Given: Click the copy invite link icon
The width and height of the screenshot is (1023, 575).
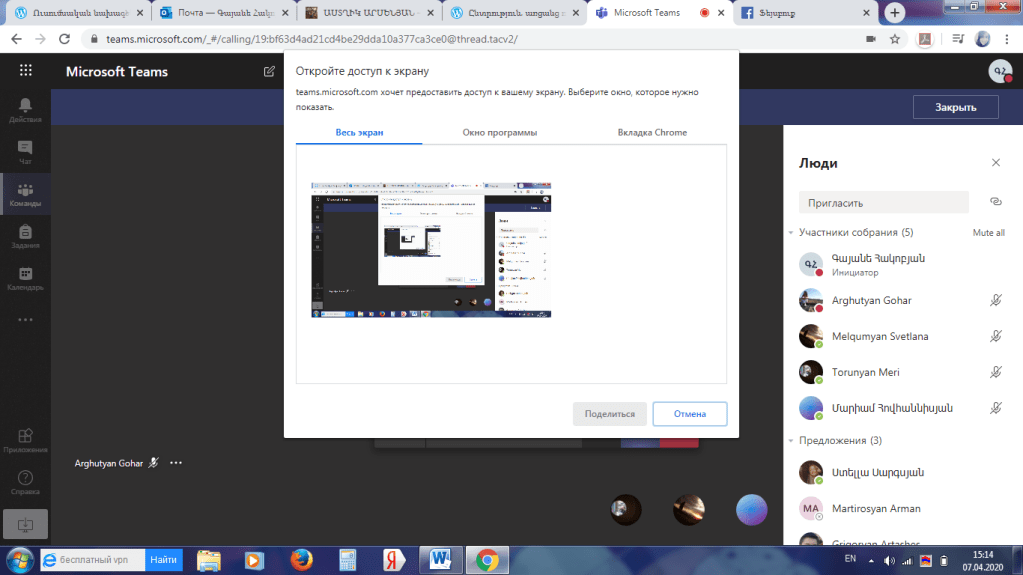Looking at the screenshot, I should point(995,202).
